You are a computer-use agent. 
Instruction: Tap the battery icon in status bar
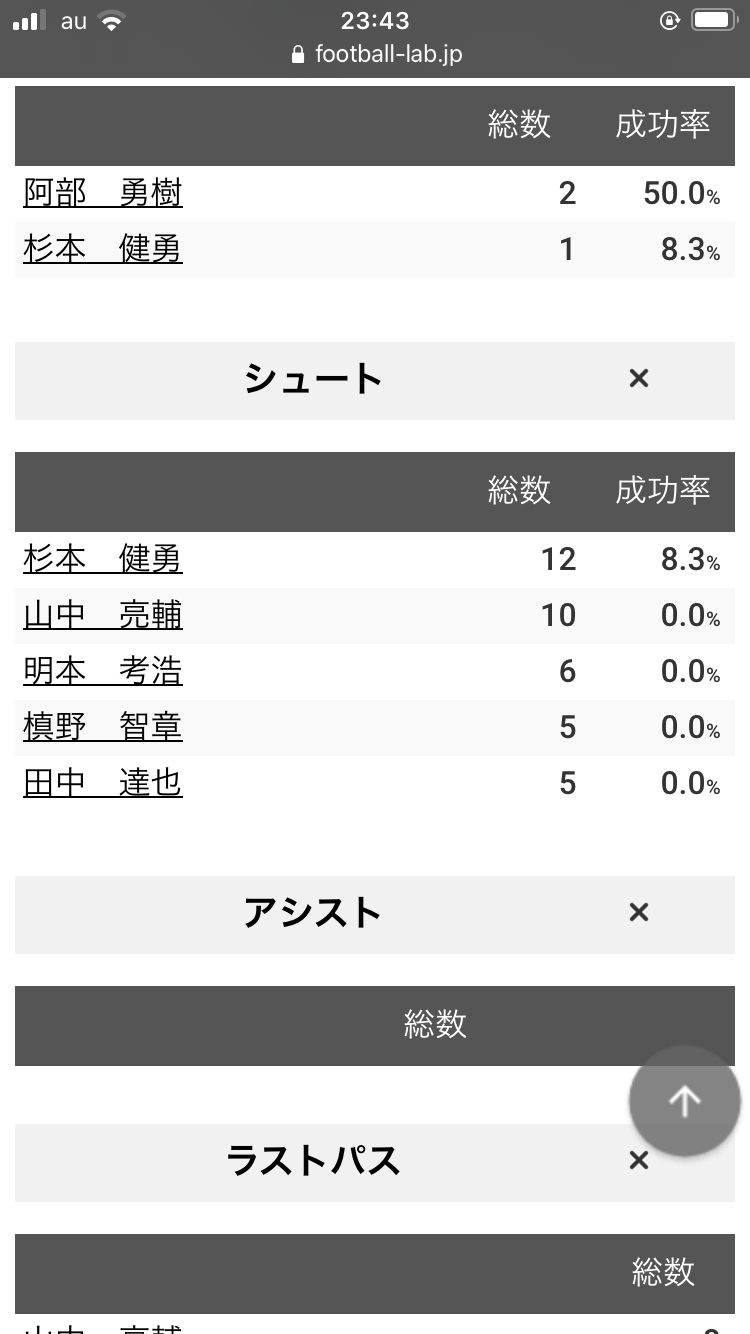(x=715, y=21)
